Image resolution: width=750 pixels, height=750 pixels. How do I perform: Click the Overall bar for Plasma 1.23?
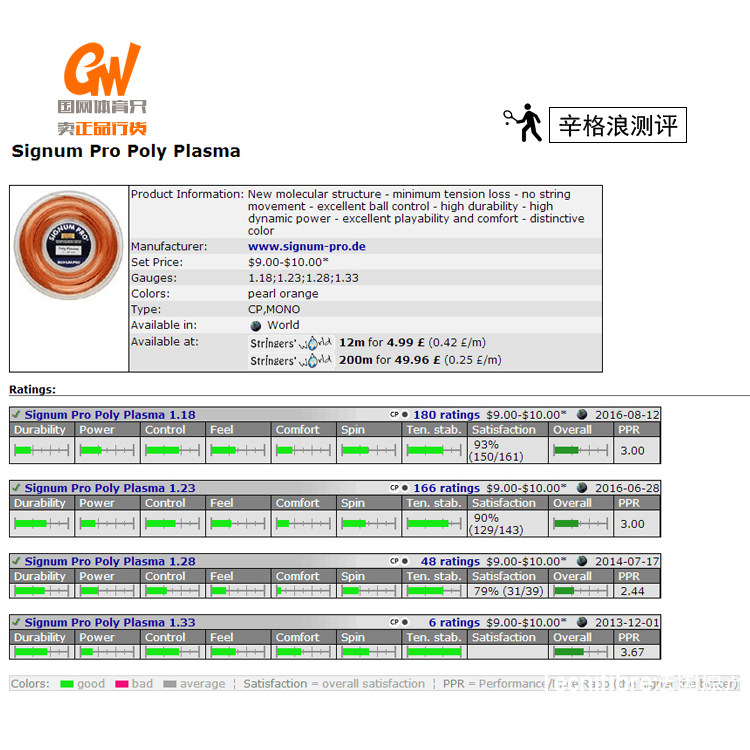point(580,523)
